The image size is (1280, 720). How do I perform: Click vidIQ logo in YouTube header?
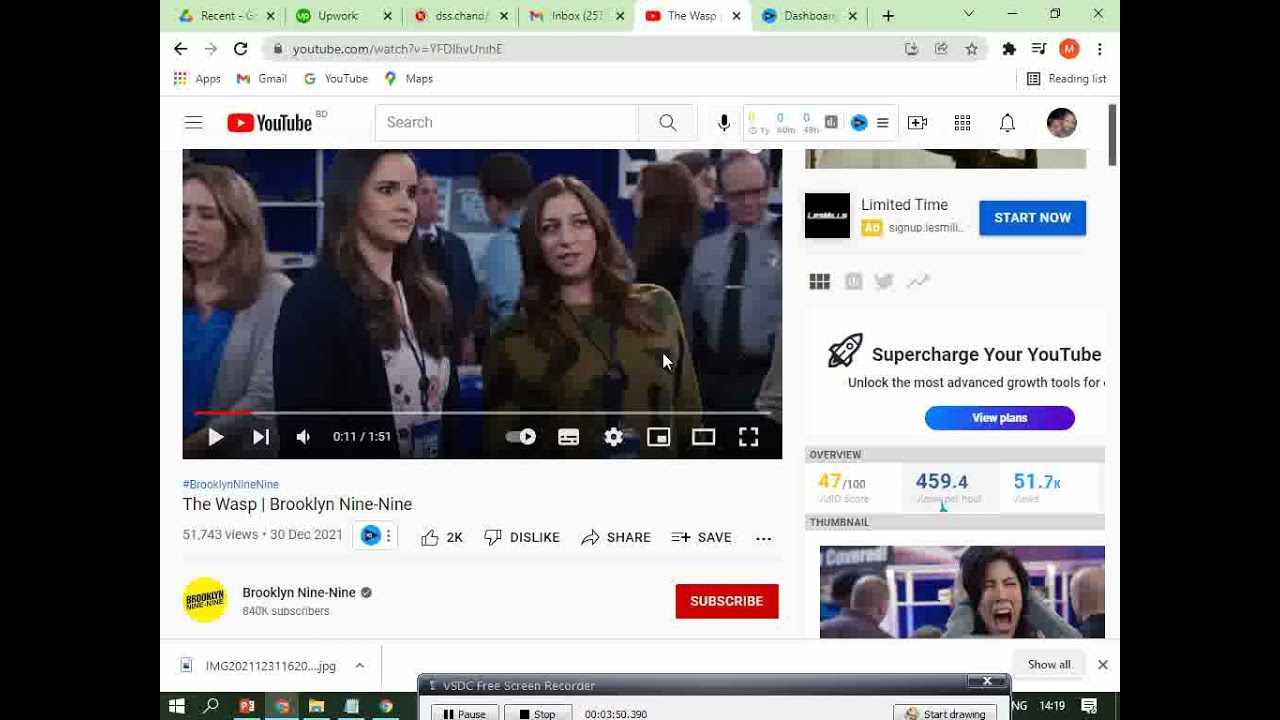pos(859,122)
